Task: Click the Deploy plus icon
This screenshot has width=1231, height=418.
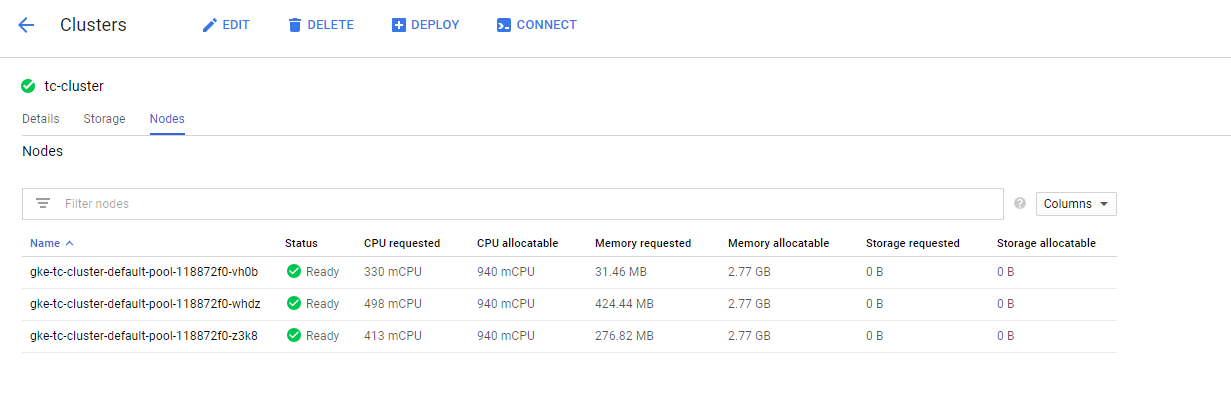Action: pos(399,25)
